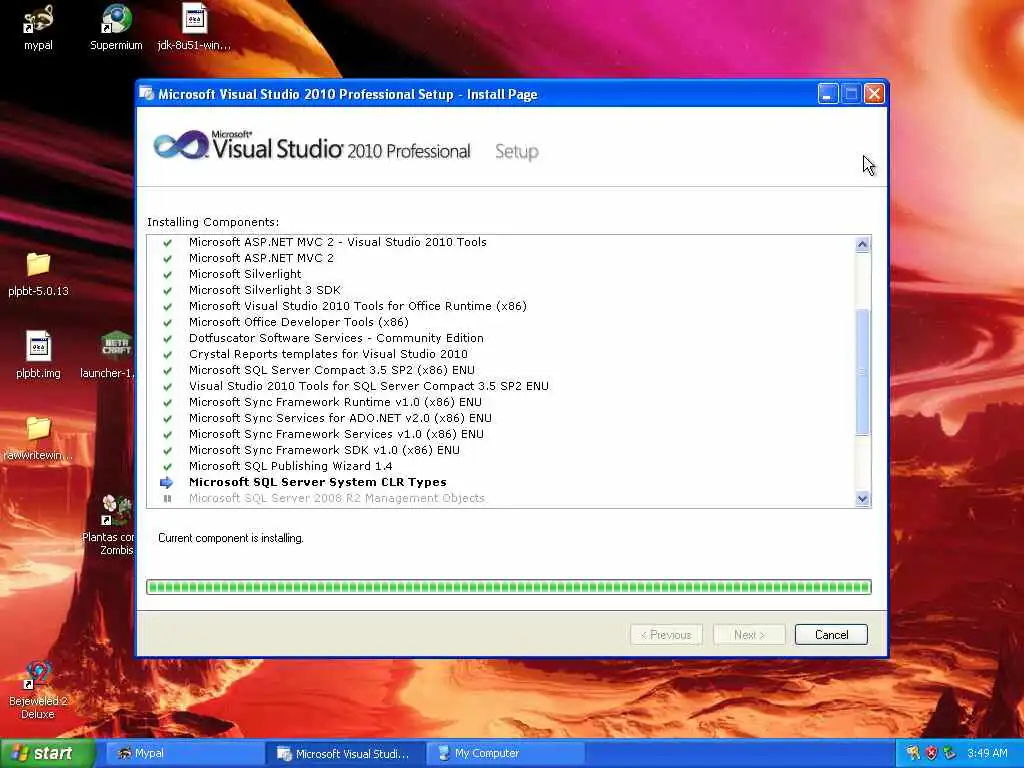1024x768 pixels.
Task: Click the tray icon next to the clock
Action: [x=950, y=753]
